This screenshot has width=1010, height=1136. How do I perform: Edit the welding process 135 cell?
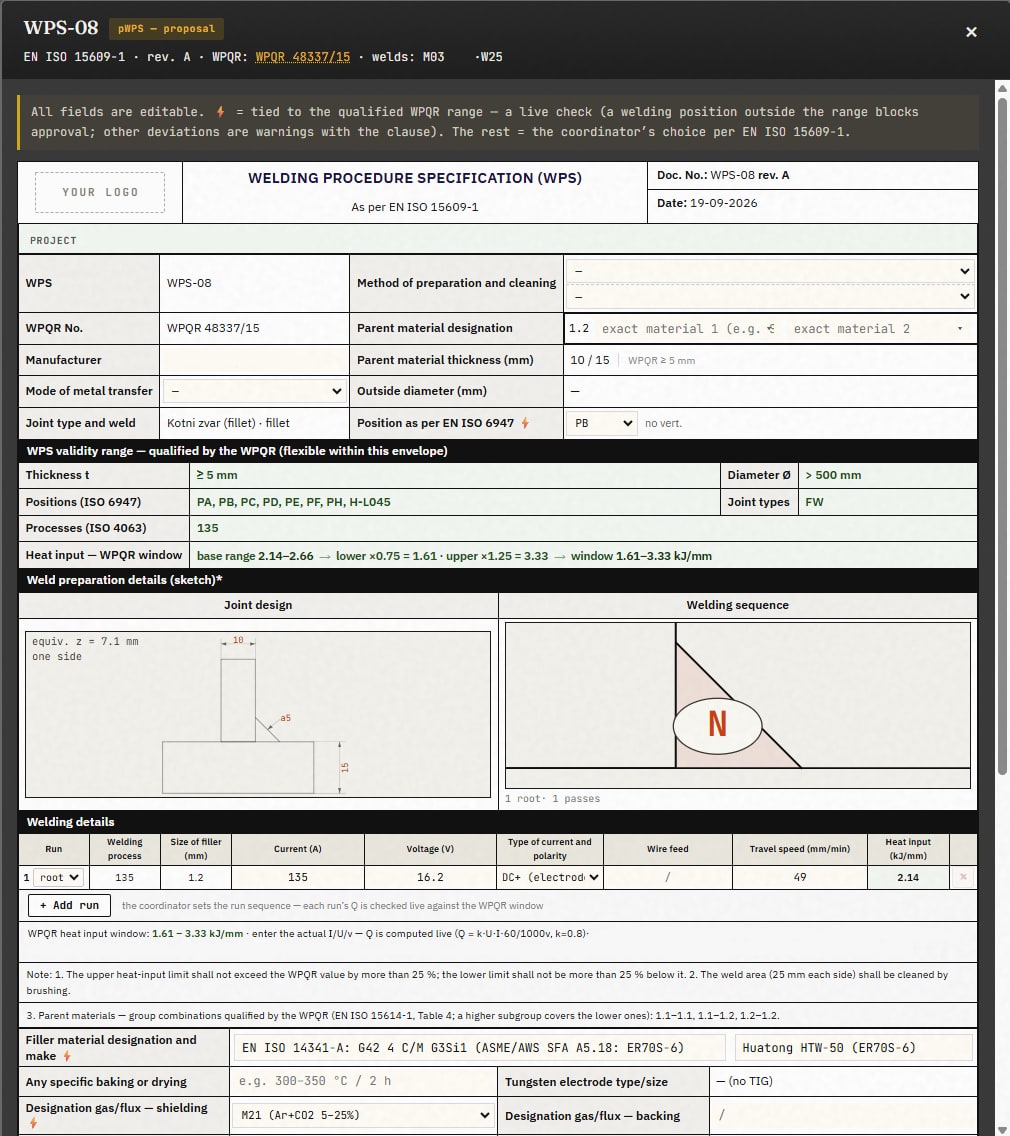click(125, 877)
